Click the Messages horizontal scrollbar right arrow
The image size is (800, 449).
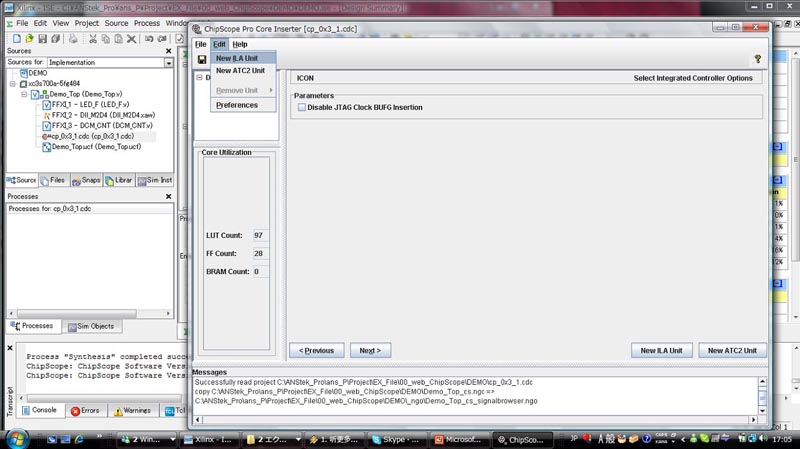[753, 420]
